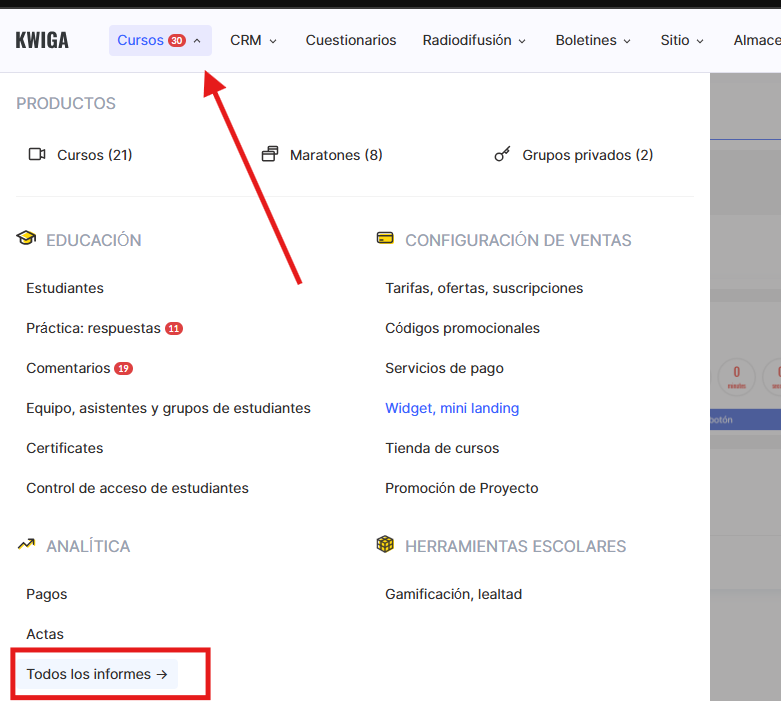Expand the Boletines menu
This screenshot has width=781, height=701.
593,41
